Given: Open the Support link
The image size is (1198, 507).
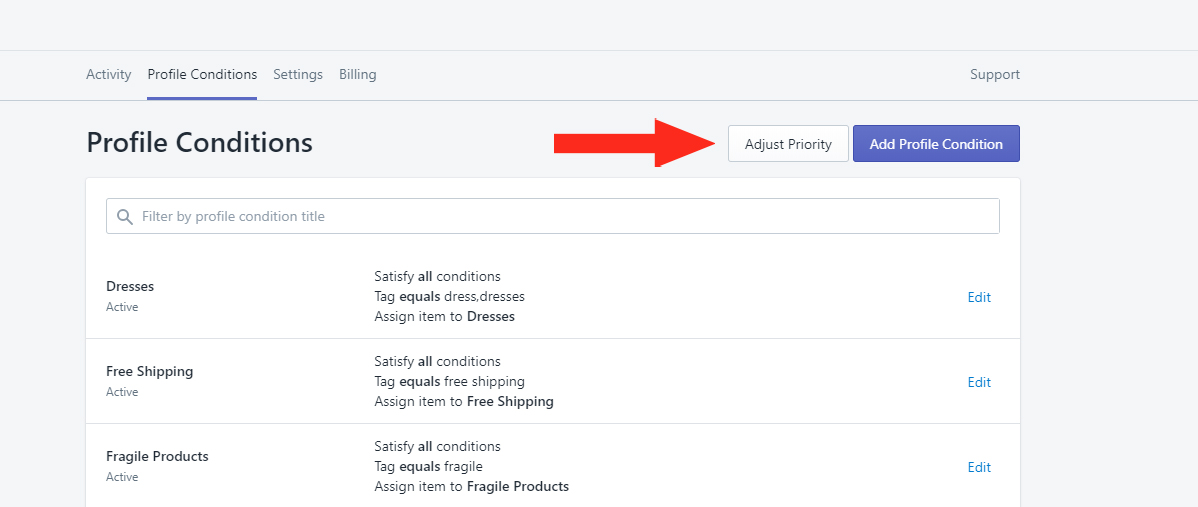Looking at the screenshot, I should point(995,75).
